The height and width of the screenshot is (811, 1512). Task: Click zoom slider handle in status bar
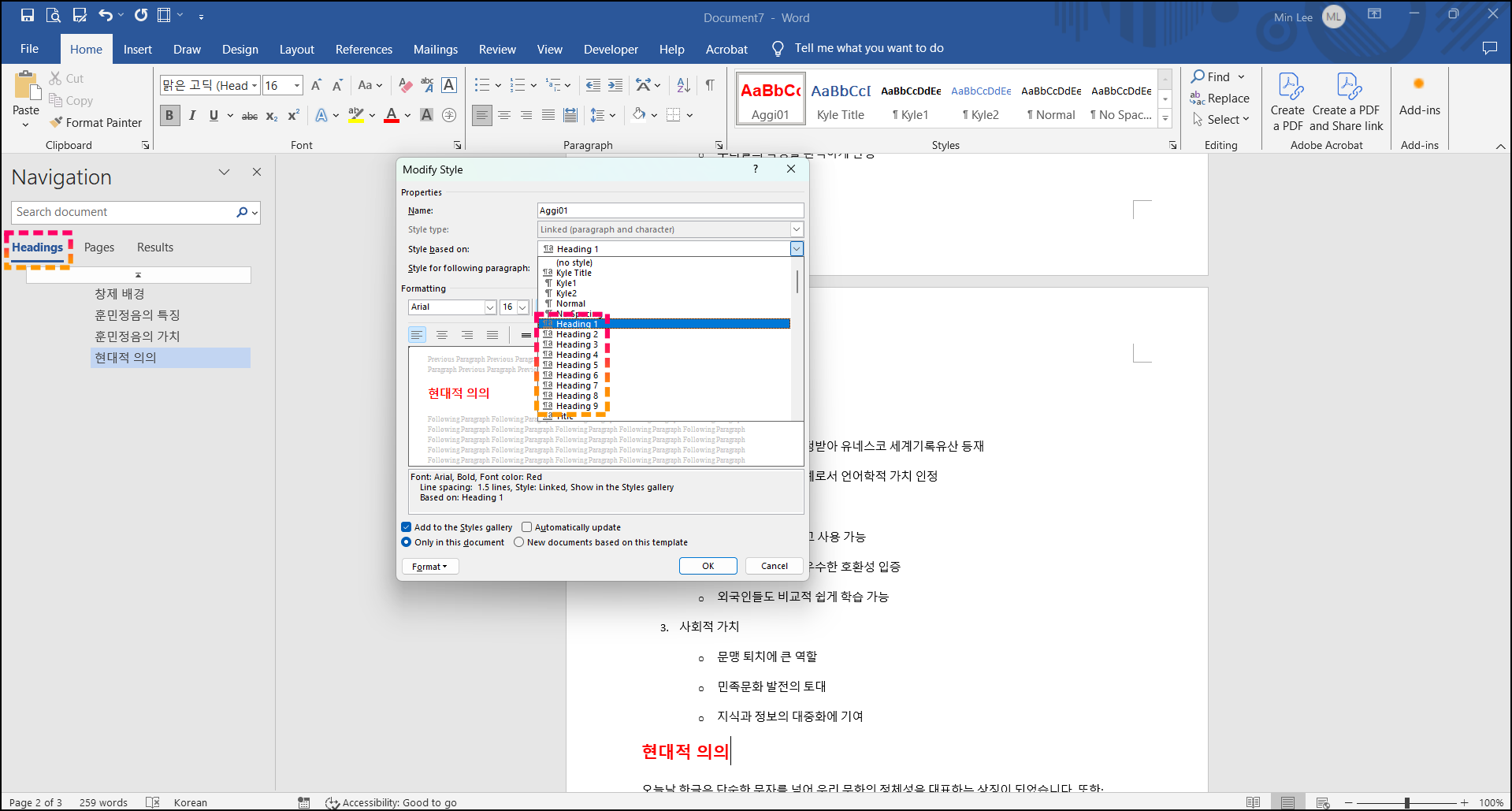click(1406, 802)
